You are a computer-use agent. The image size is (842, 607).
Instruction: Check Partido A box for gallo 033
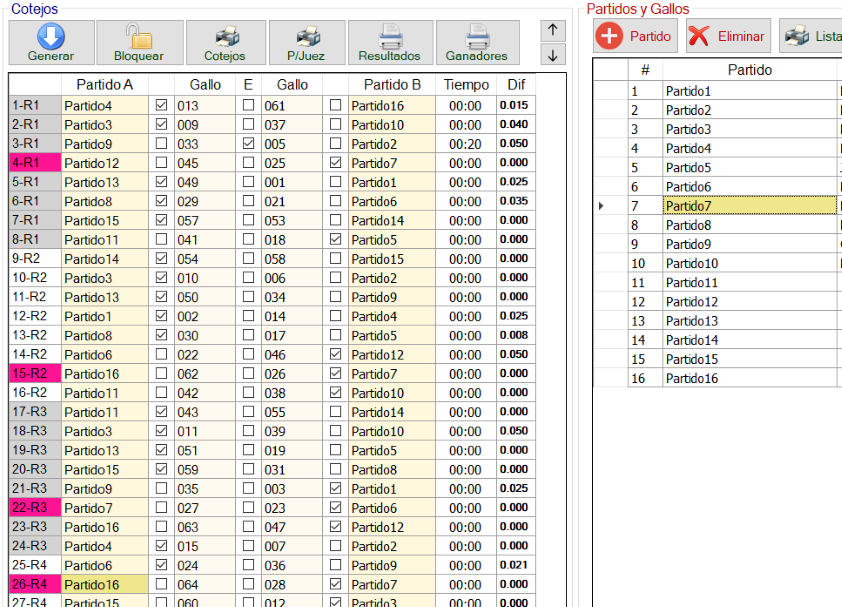point(161,143)
